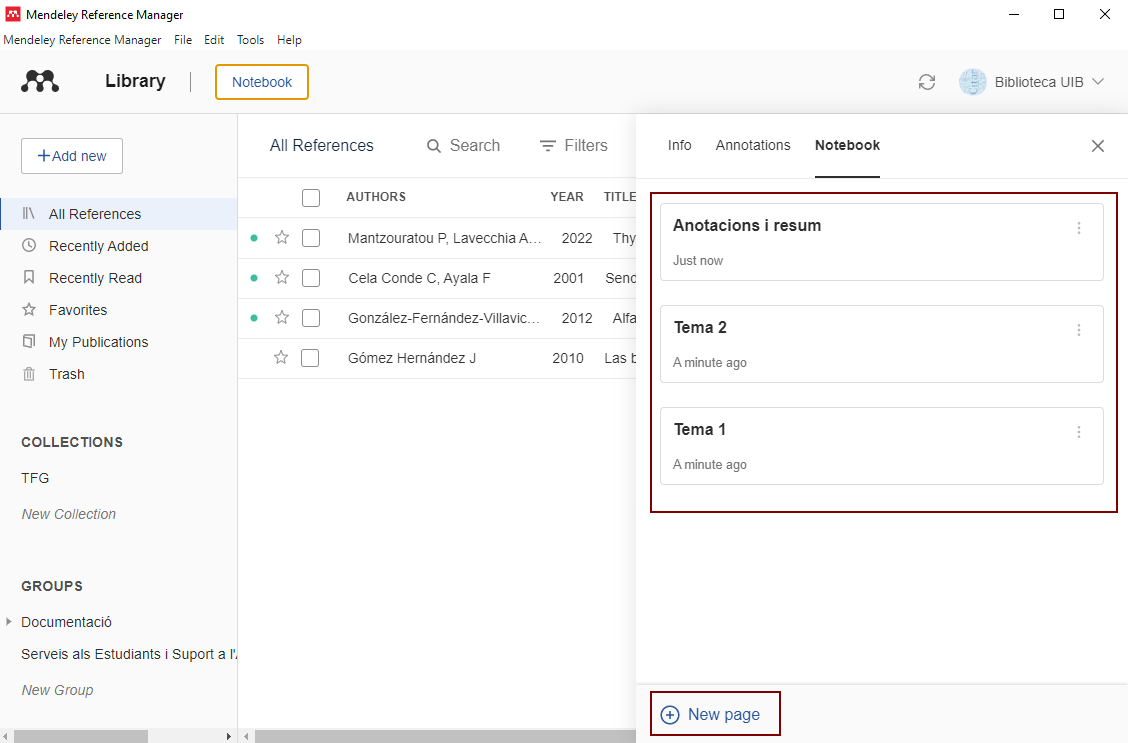Click the sidebar scrollbar right arrow
This screenshot has height=743, width=1128.
(229, 737)
